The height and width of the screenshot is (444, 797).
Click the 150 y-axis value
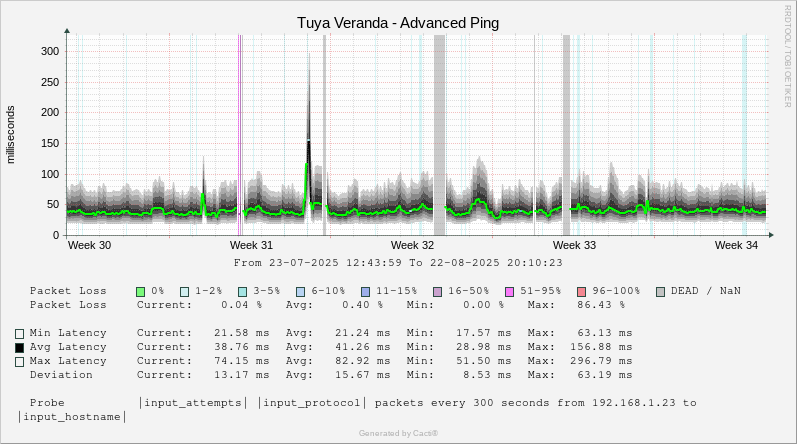50,143
